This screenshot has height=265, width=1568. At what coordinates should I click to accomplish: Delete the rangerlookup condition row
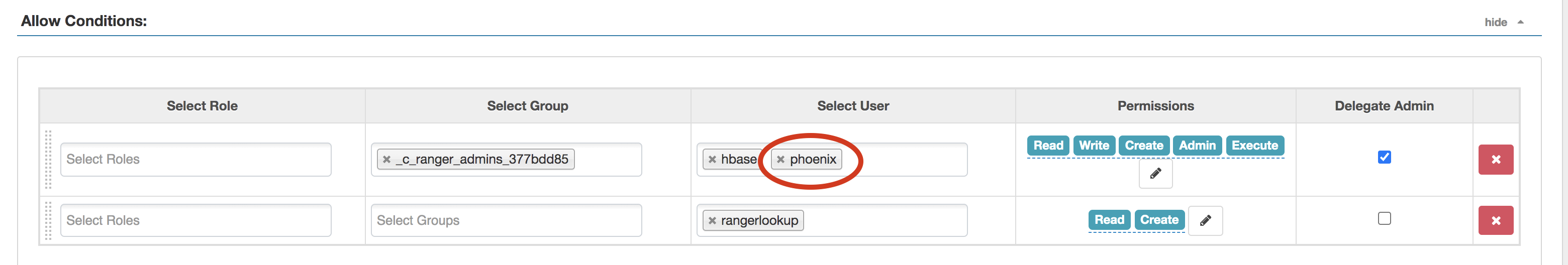(x=1495, y=221)
